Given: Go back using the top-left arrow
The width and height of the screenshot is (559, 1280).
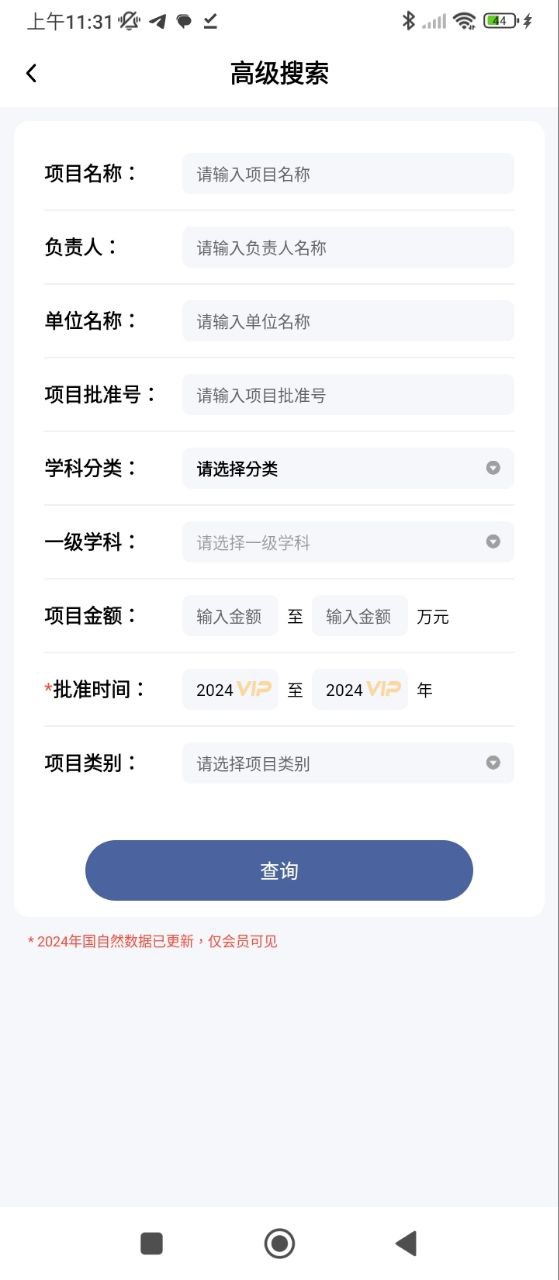Looking at the screenshot, I should (31, 73).
